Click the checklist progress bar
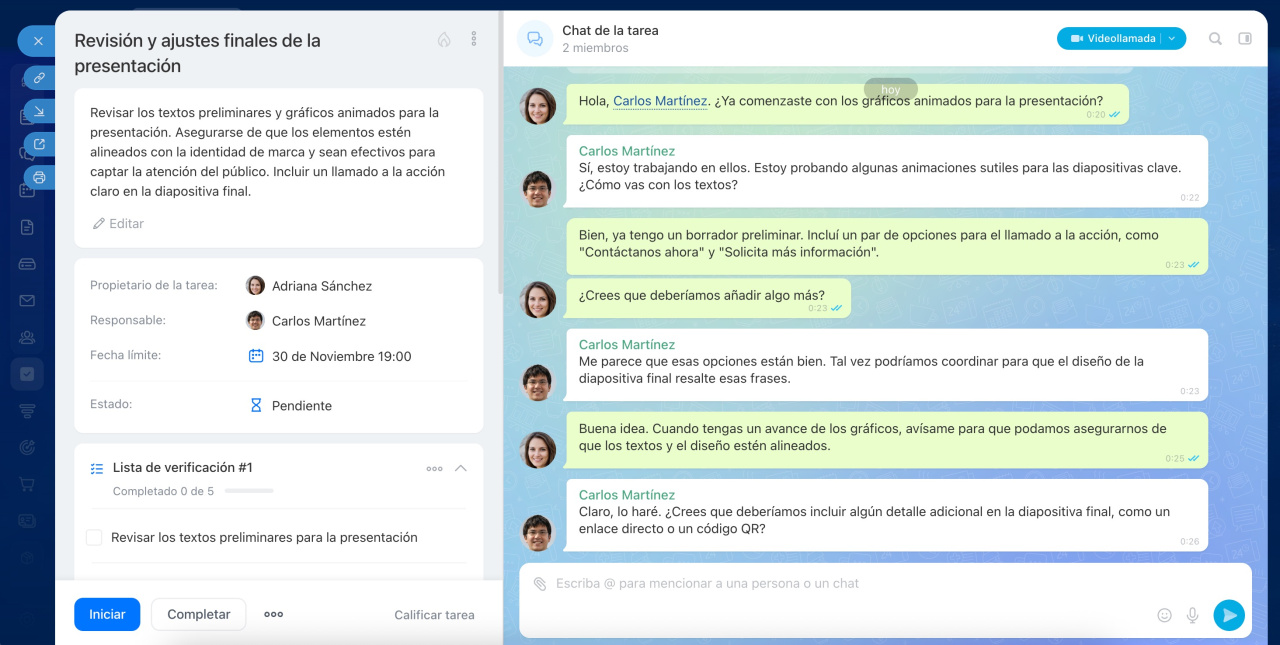The image size is (1280, 645). 248,491
